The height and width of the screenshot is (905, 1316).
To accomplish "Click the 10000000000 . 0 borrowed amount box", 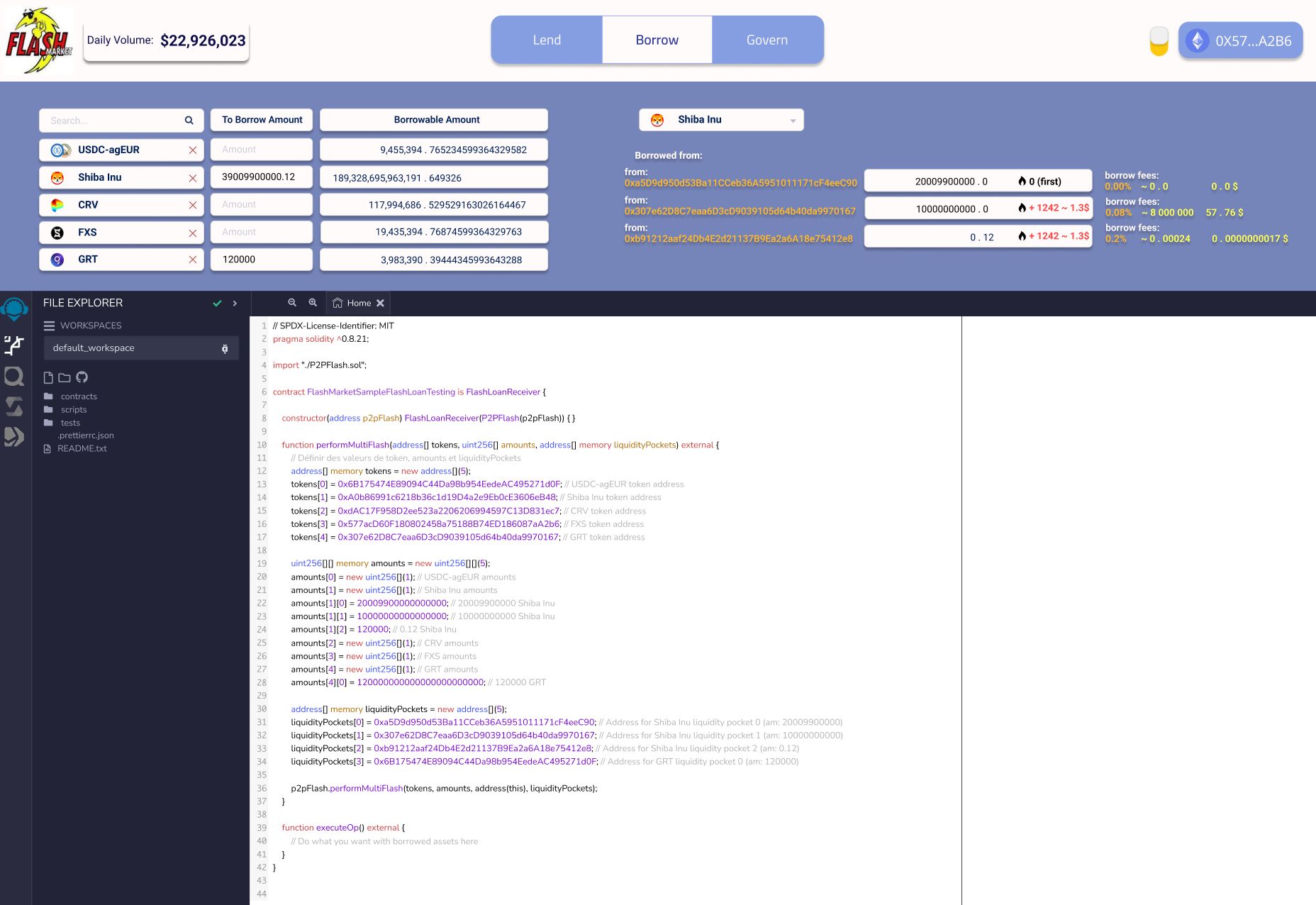I will pyautogui.click(x=978, y=209).
